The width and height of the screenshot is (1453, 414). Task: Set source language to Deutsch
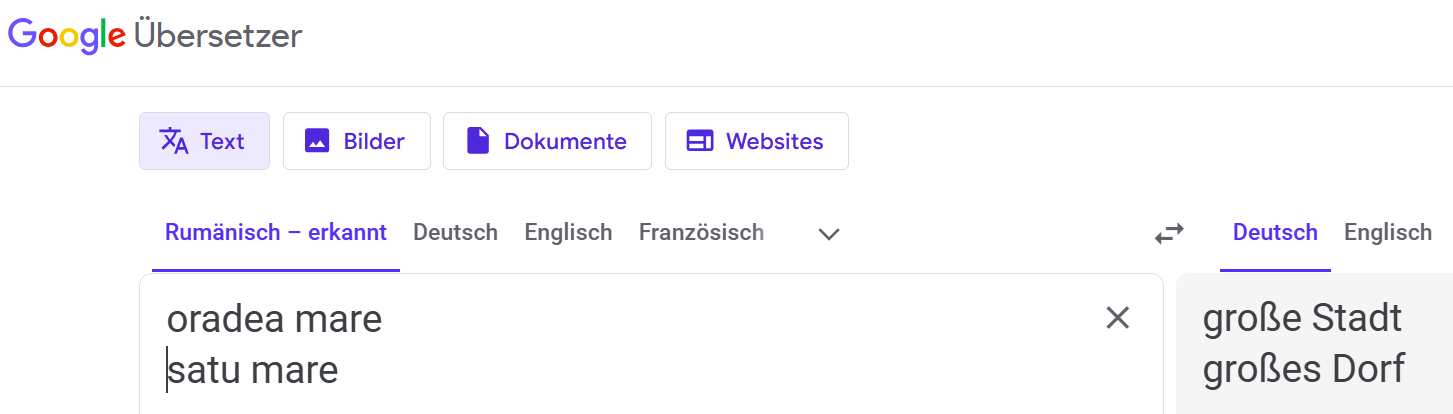(455, 233)
